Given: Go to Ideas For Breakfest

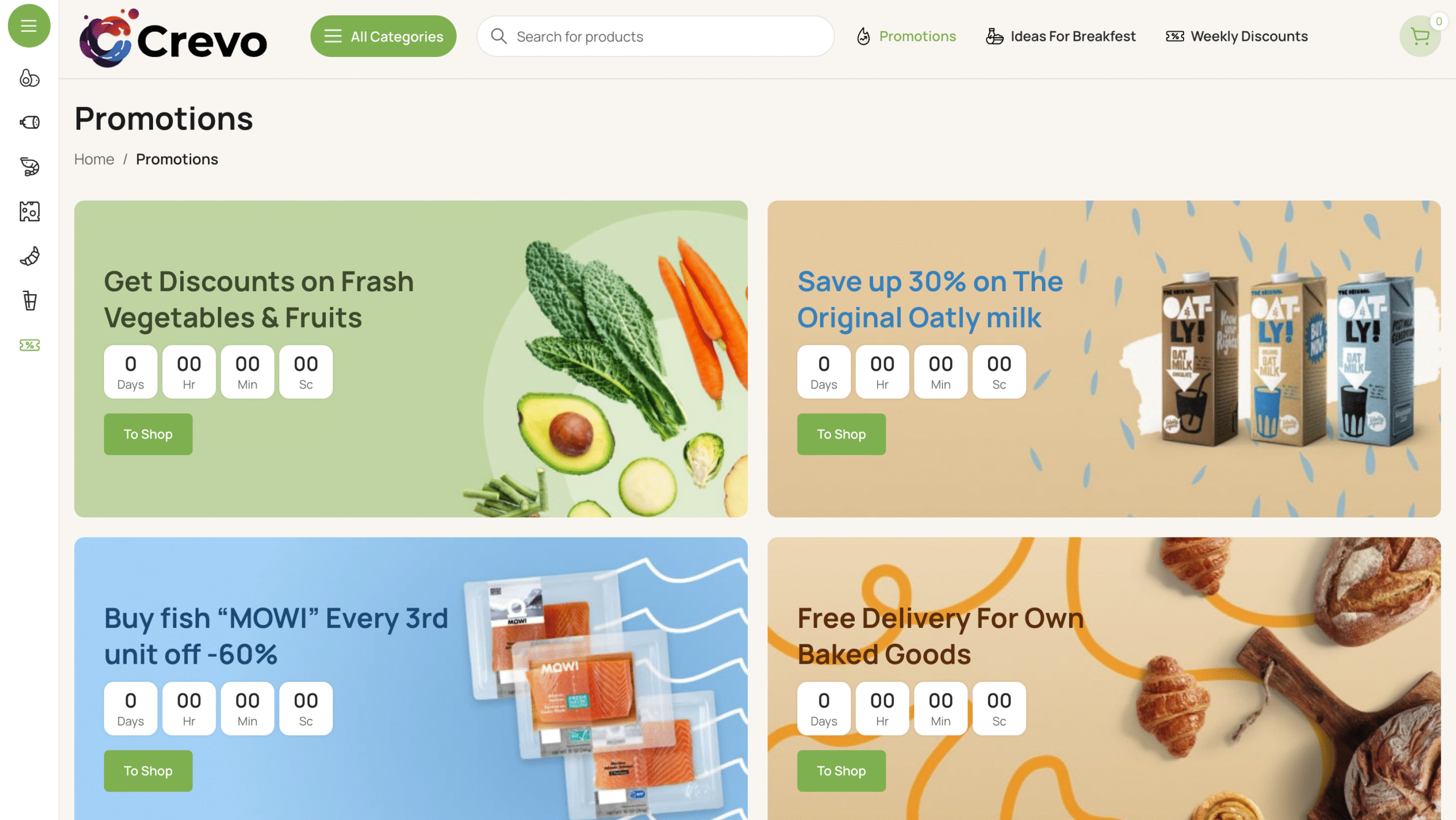Looking at the screenshot, I should [1060, 36].
